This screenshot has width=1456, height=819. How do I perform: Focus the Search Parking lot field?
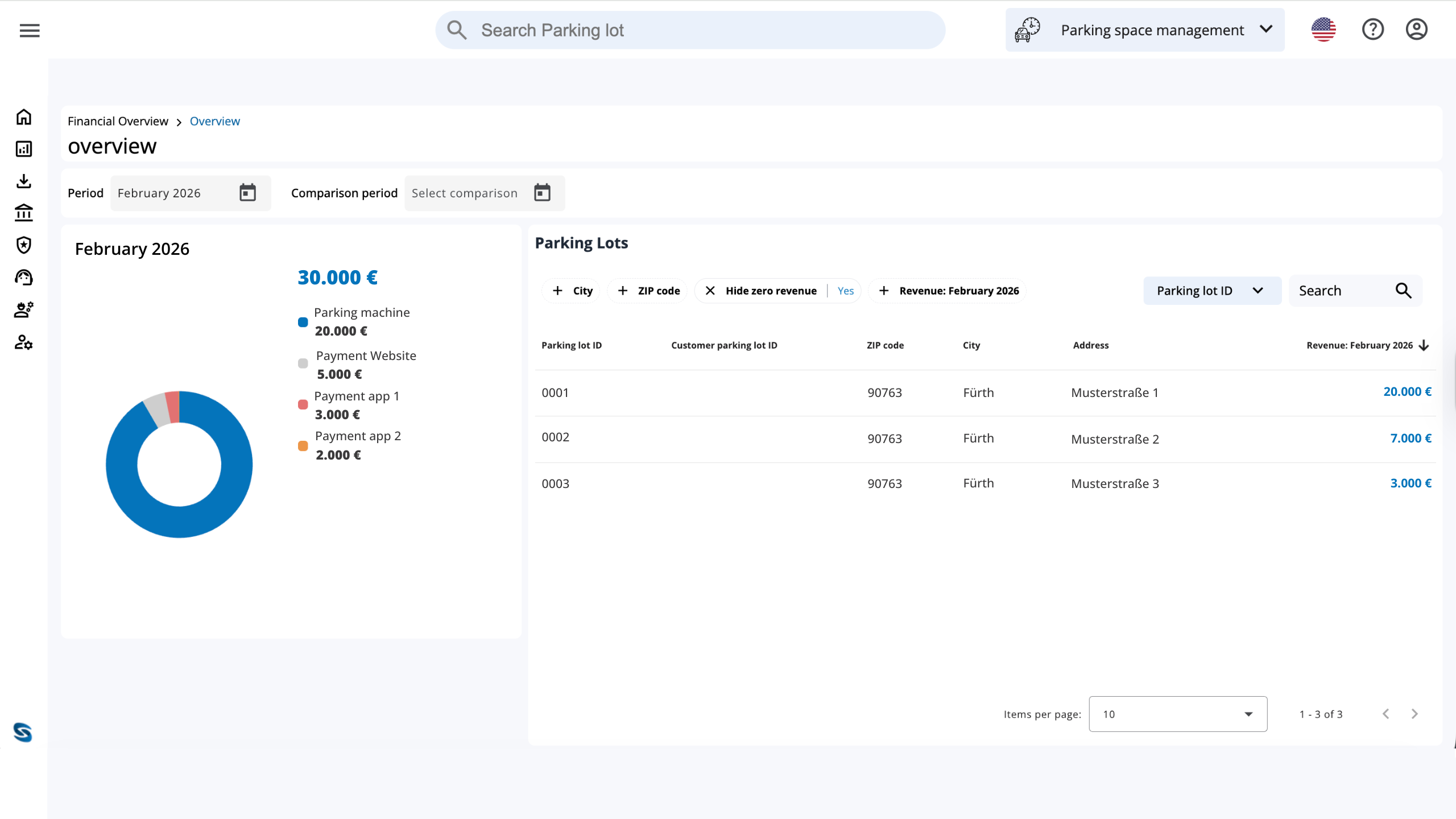click(690, 30)
